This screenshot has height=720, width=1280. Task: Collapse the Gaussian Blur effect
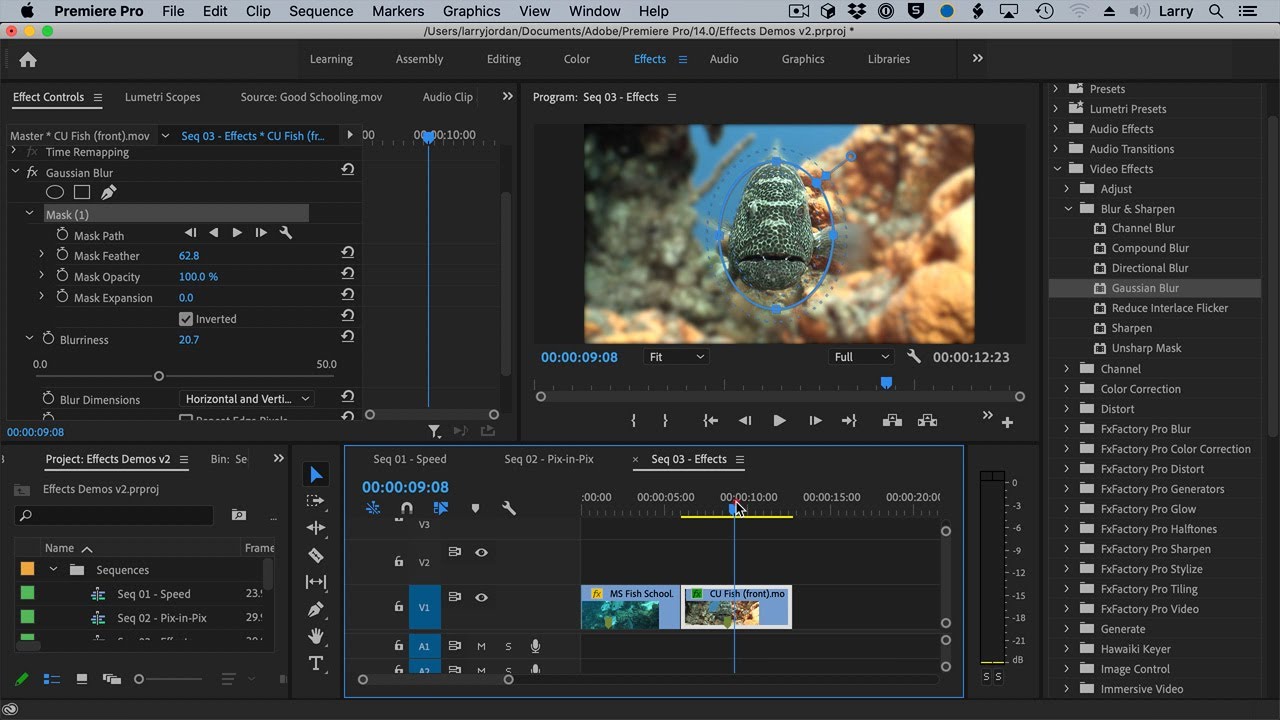click(x=15, y=172)
